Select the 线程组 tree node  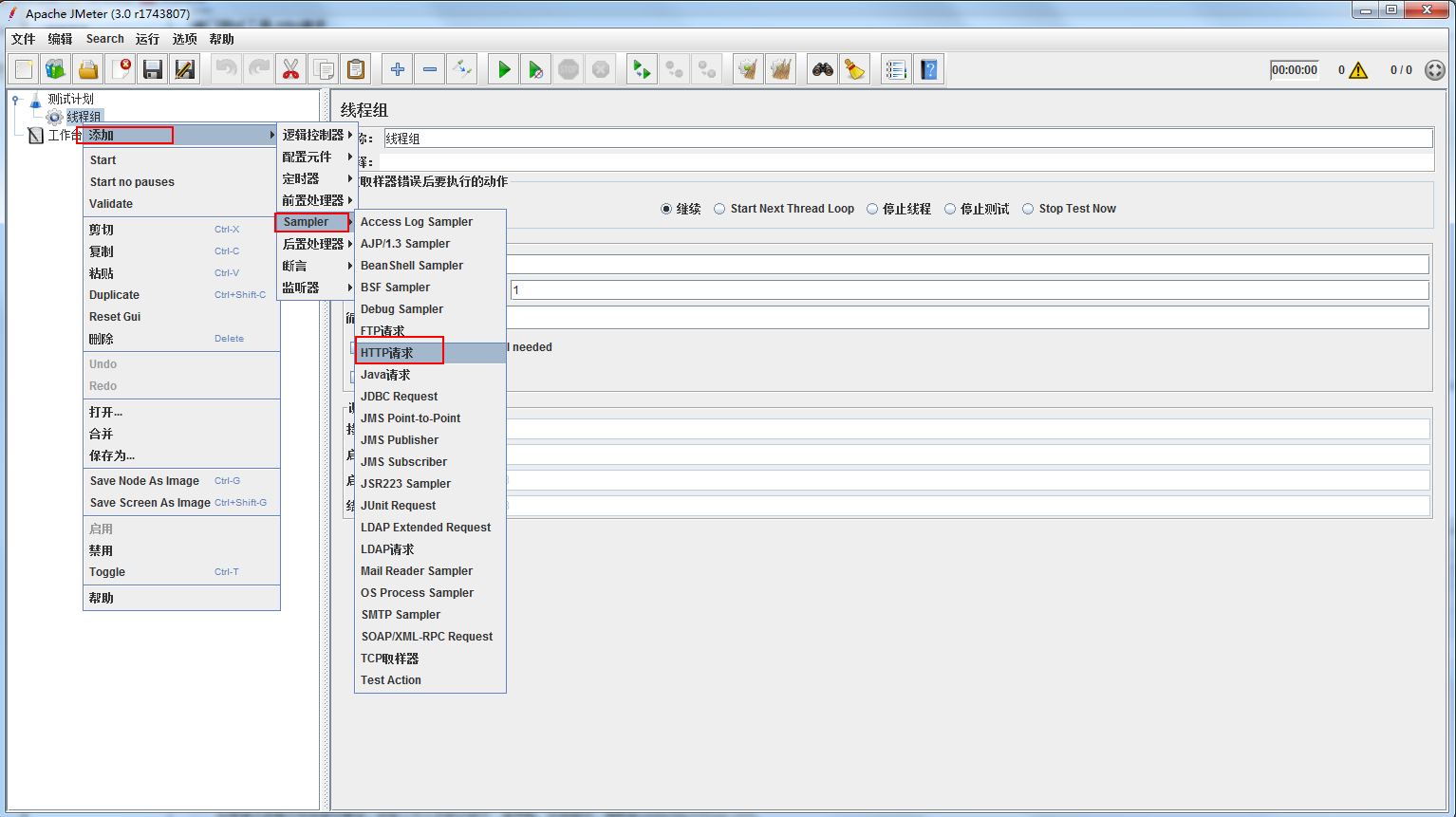(84, 117)
